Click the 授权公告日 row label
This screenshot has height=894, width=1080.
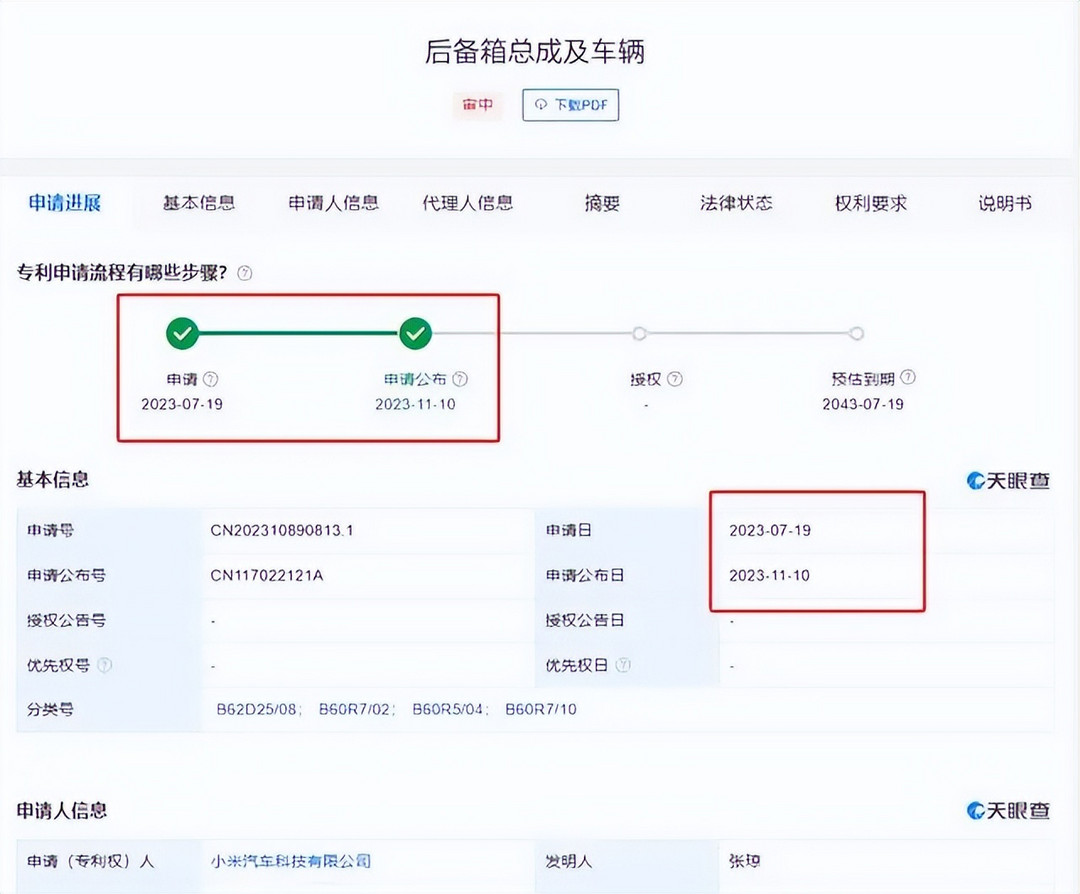coord(585,620)
